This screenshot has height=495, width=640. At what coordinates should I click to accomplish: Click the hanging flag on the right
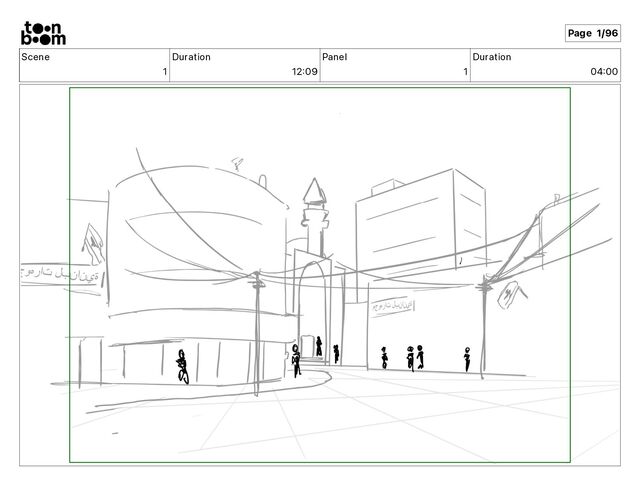tap(510, 294)
